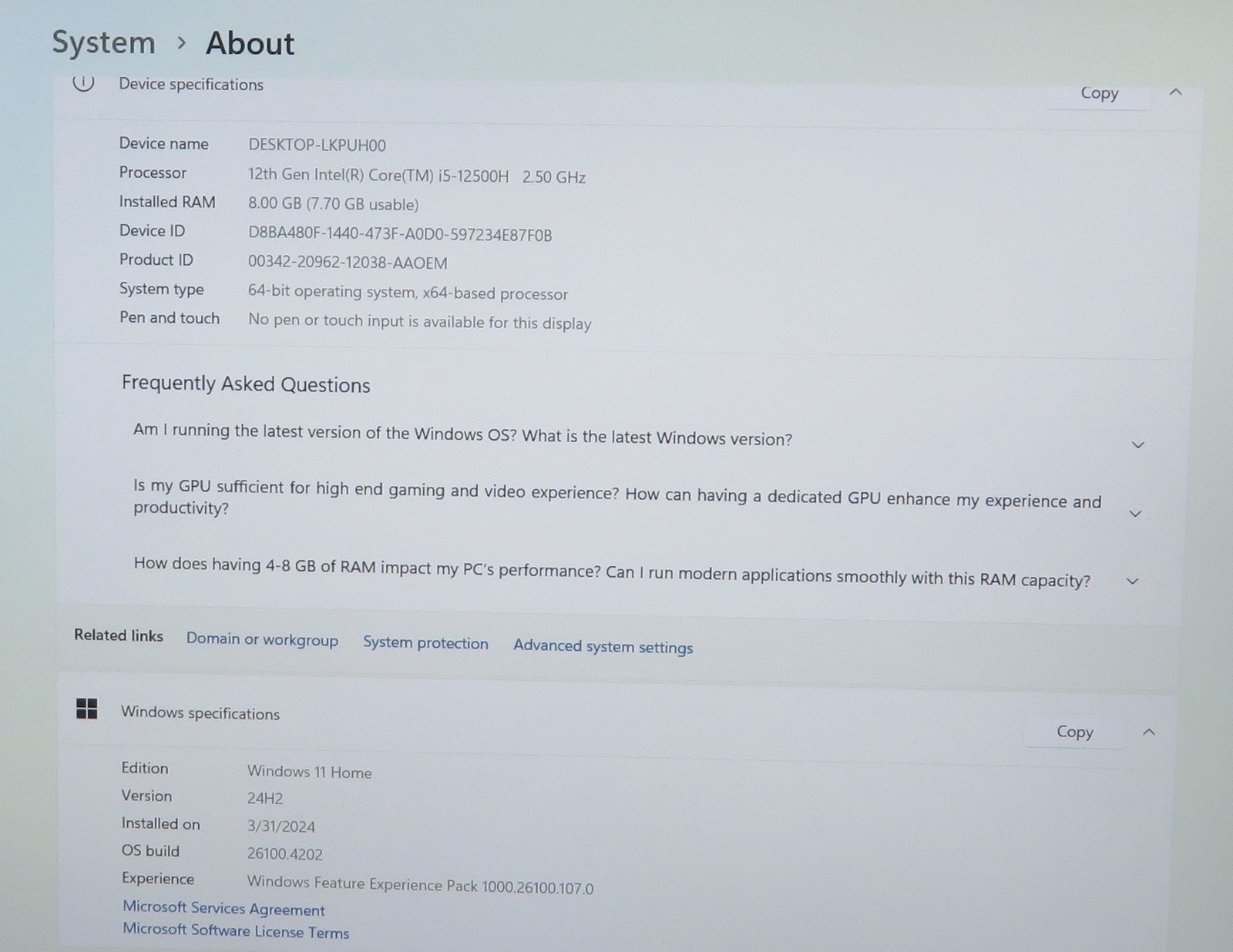Copy the device specifications

coord(1099,93)
